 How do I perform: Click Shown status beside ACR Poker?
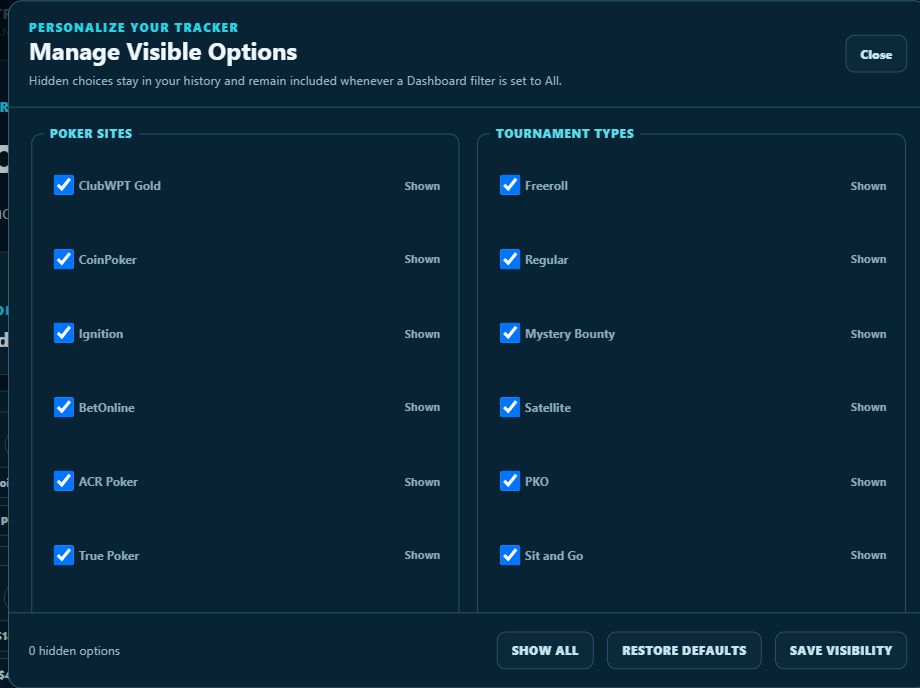tap(422, 482)
